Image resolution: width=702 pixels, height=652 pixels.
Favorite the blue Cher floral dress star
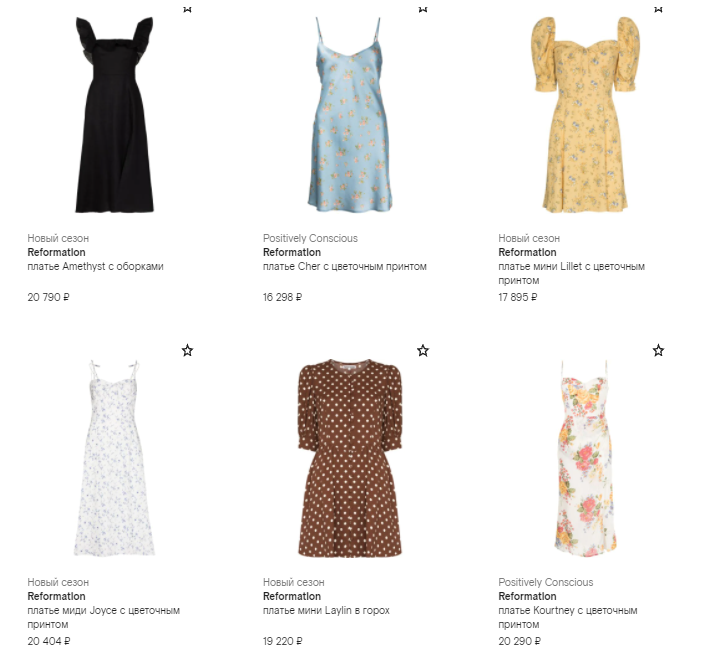[x=423, y=9]
